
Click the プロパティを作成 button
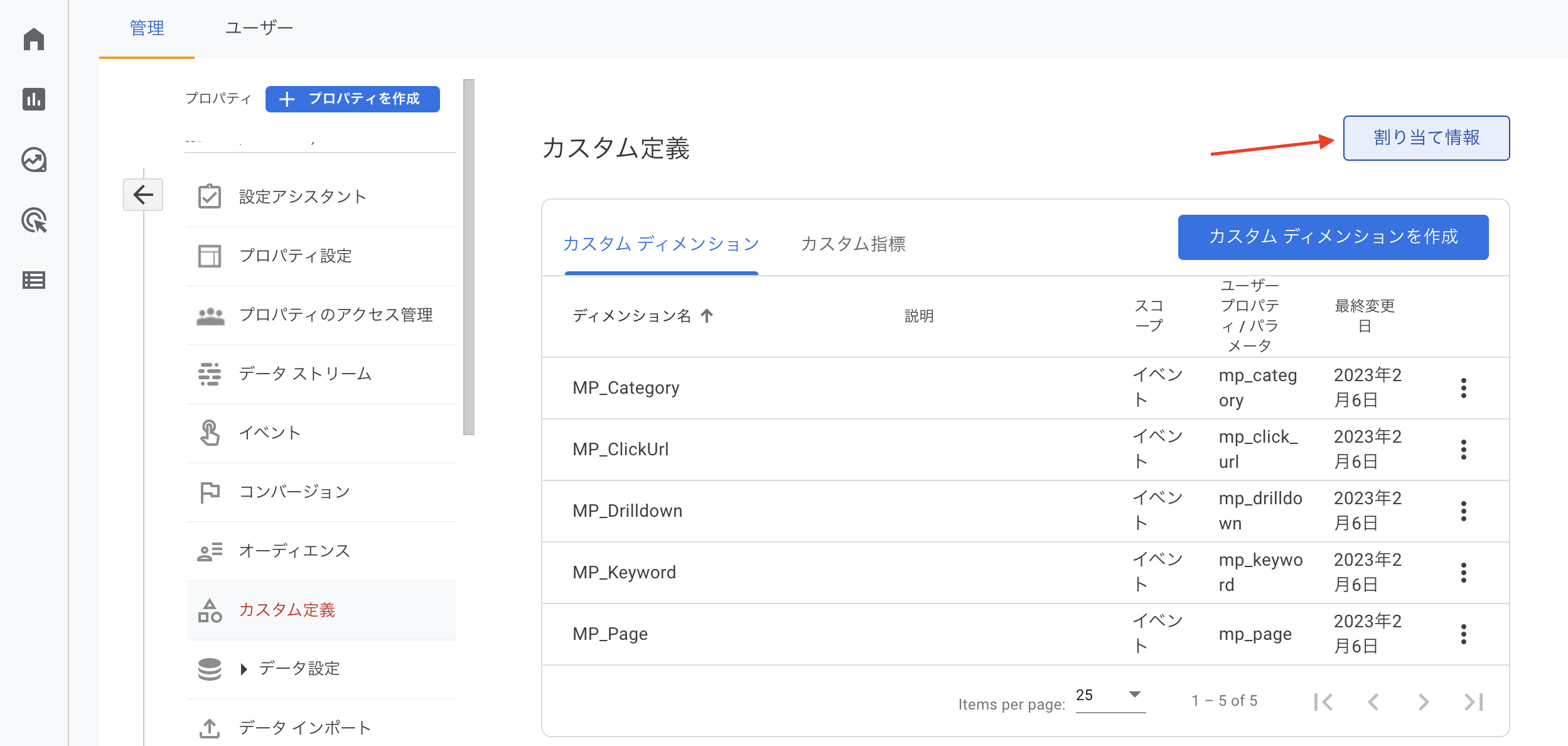352,99
